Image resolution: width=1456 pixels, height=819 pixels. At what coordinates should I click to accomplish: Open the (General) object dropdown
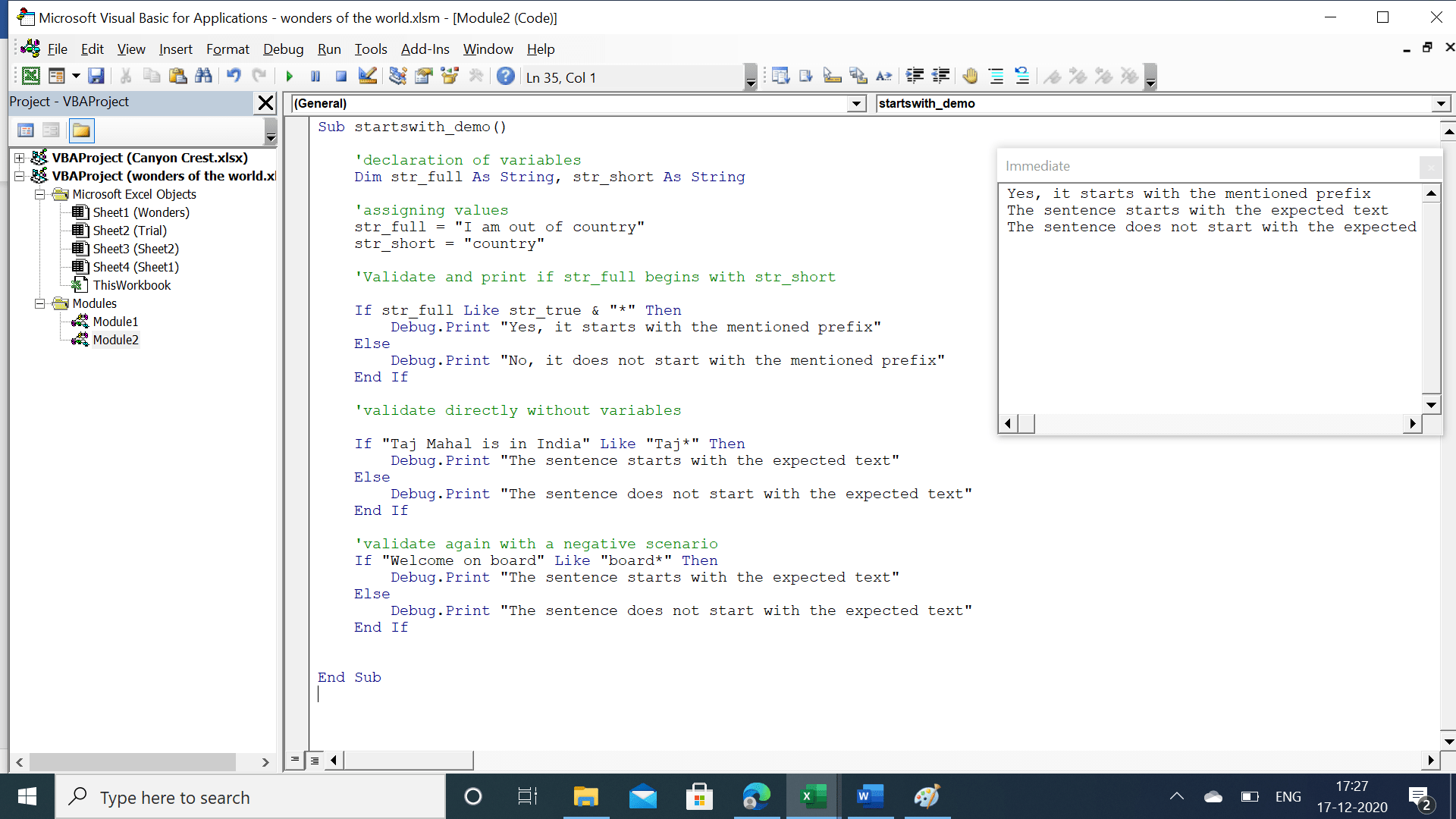tap(856, 104)
